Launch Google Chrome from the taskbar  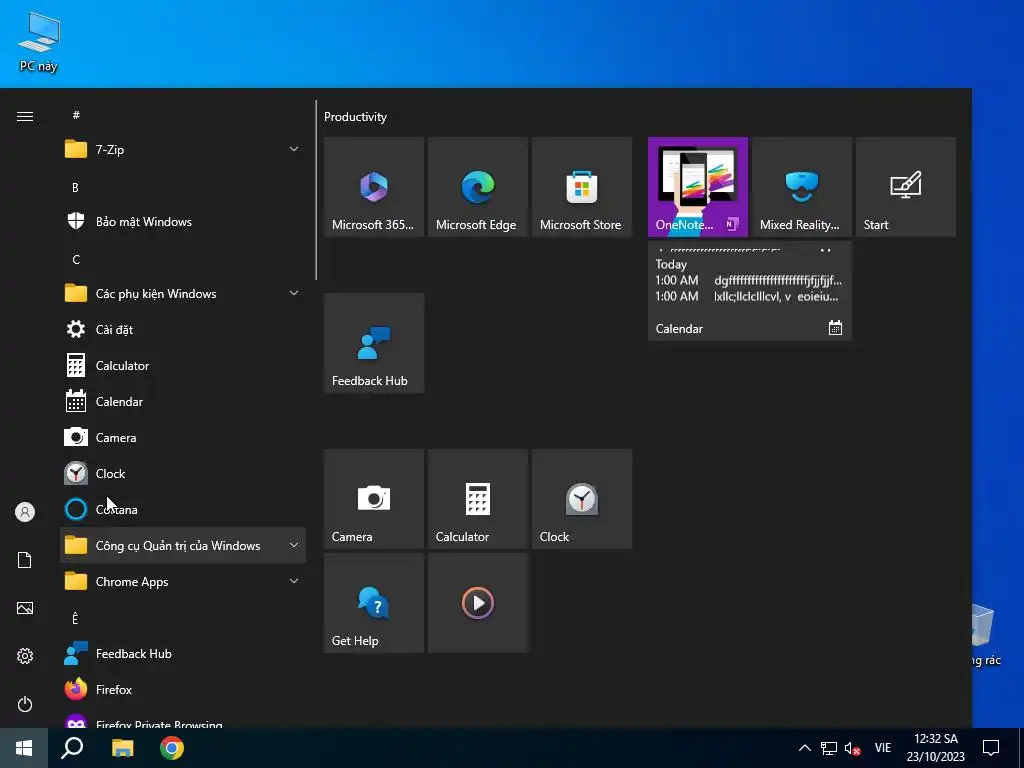click(x=172, y=748)
